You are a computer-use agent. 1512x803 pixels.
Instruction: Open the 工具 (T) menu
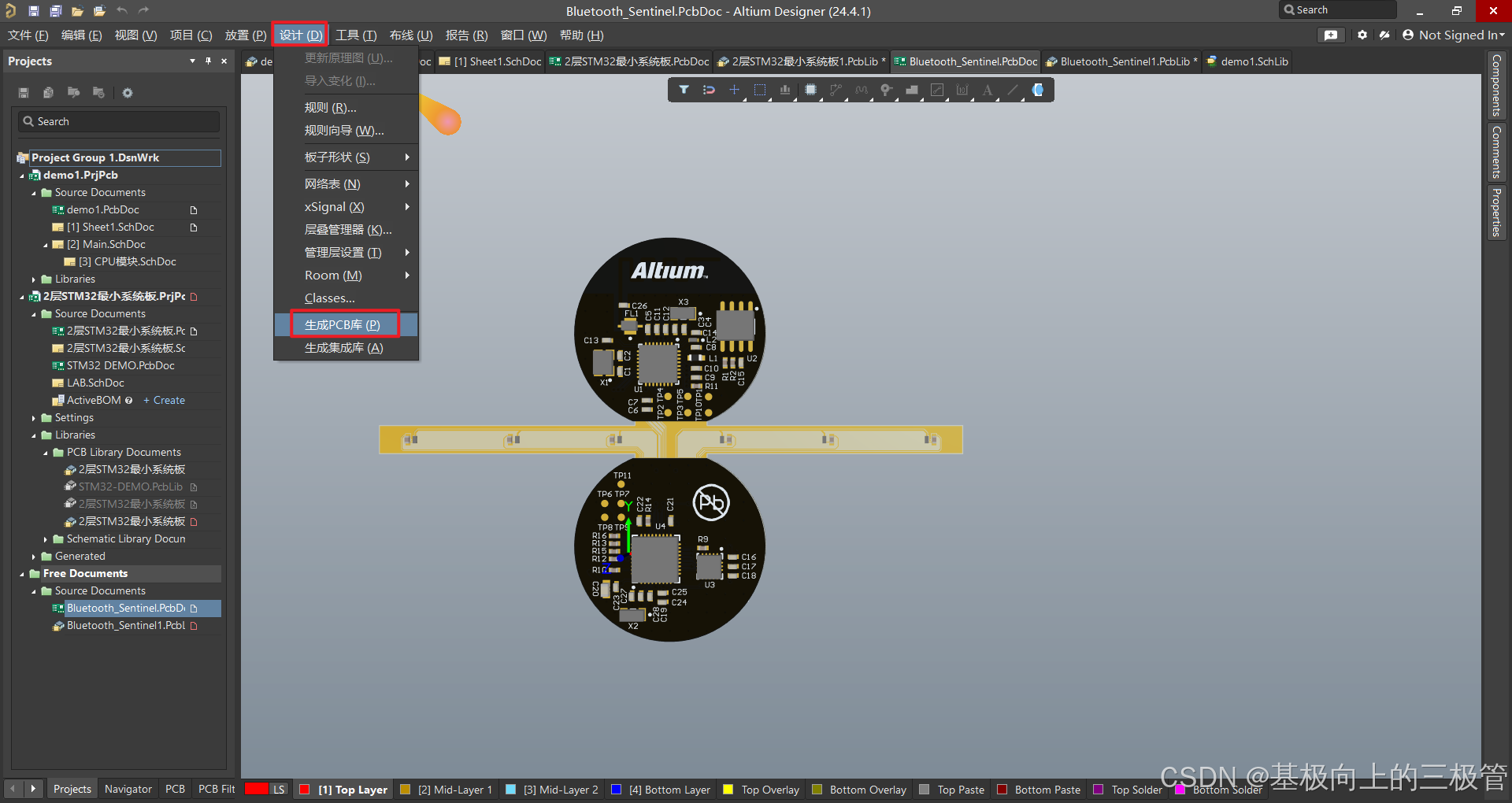tap(356, 35)
